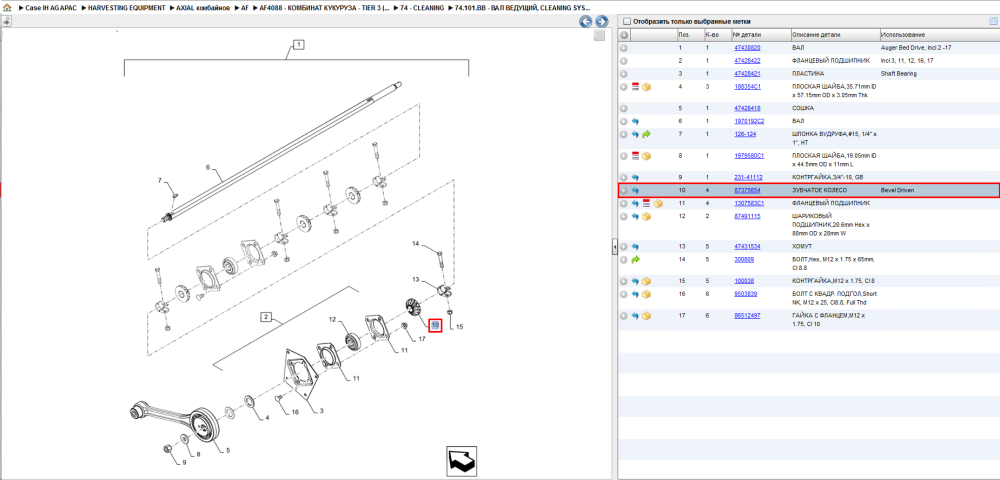
Task: Go to the home page icon
Action: [6, 8]
